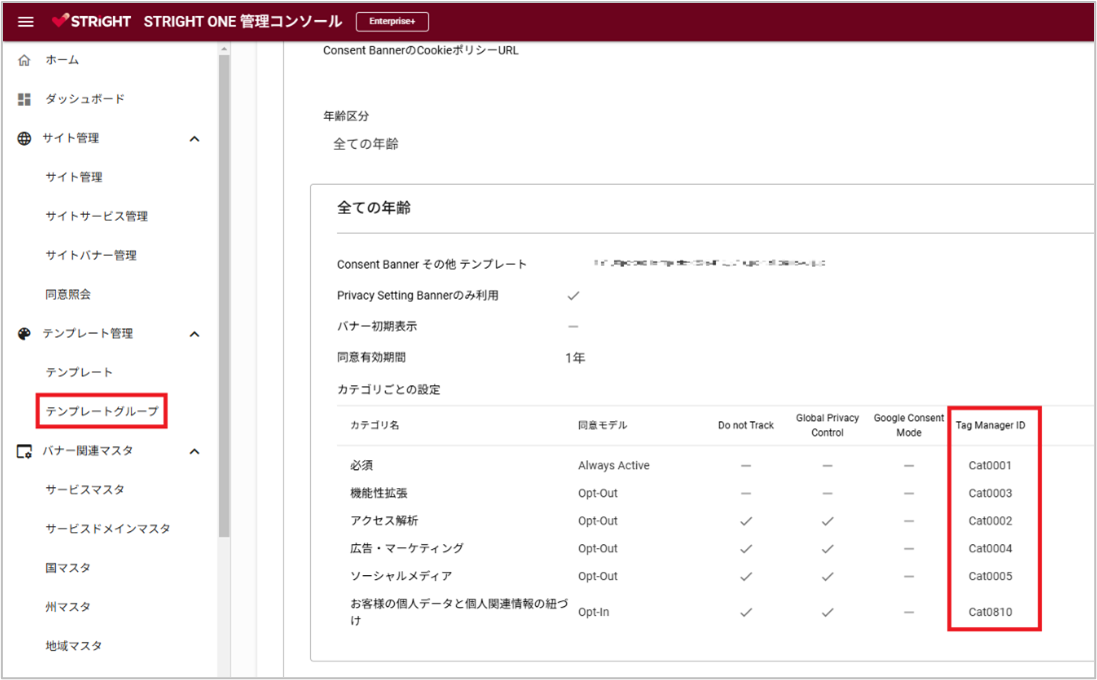Screen dimensions: 1097x680
Task: Click Do not Track check for アクセス解析
Action: 746,521
